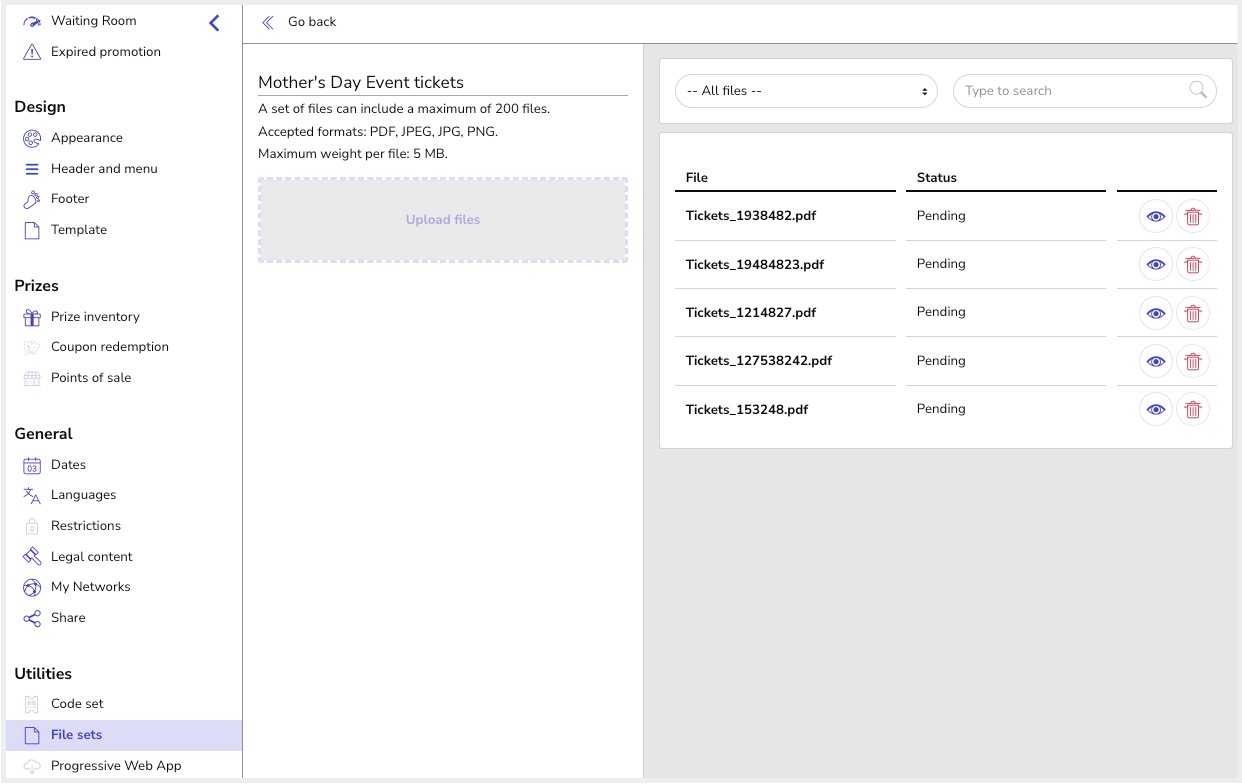Click the file name Tickets_153248.pdf

pos(747,410)
